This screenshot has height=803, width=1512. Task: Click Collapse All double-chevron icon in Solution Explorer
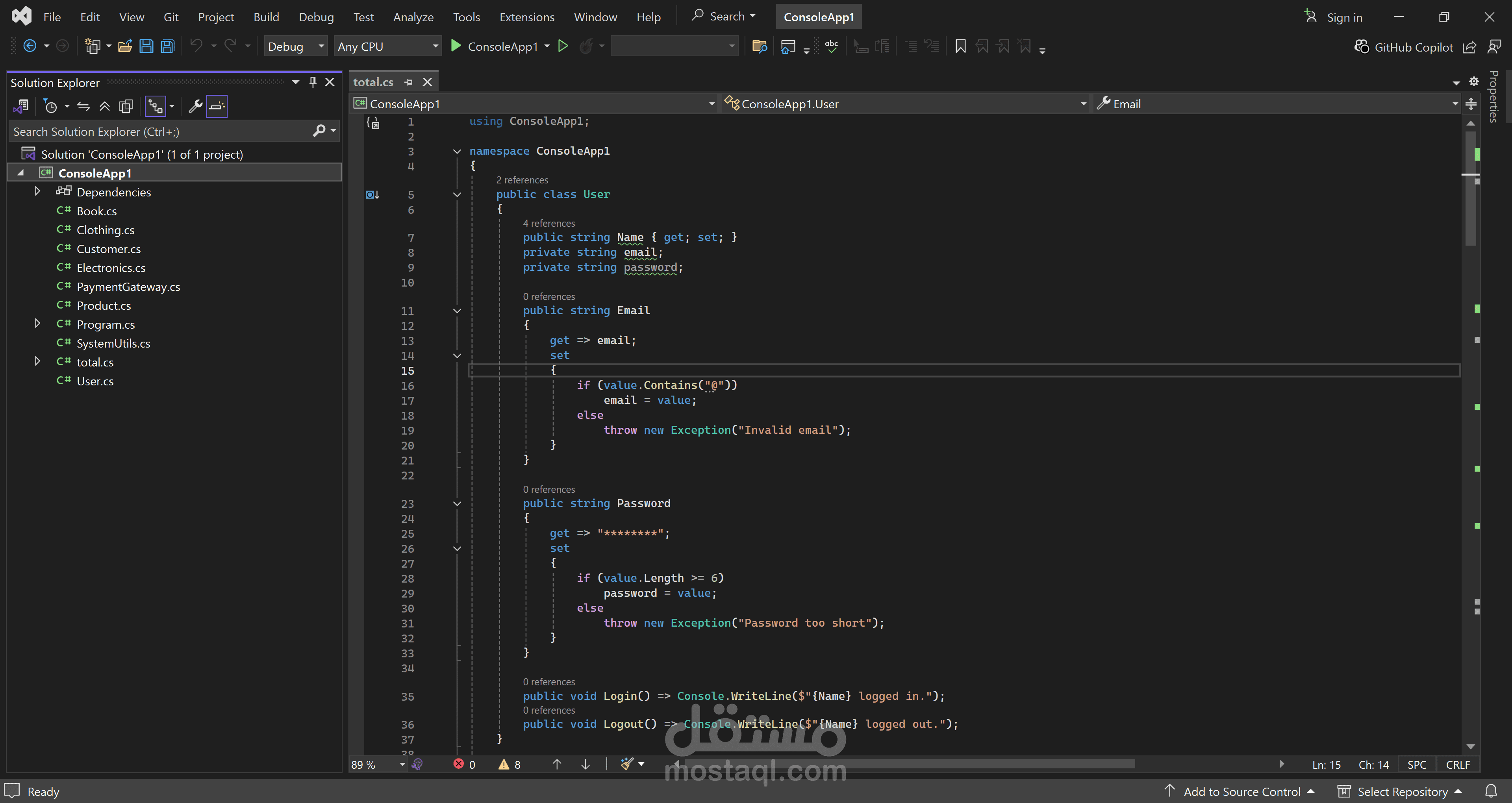(104, 106)
